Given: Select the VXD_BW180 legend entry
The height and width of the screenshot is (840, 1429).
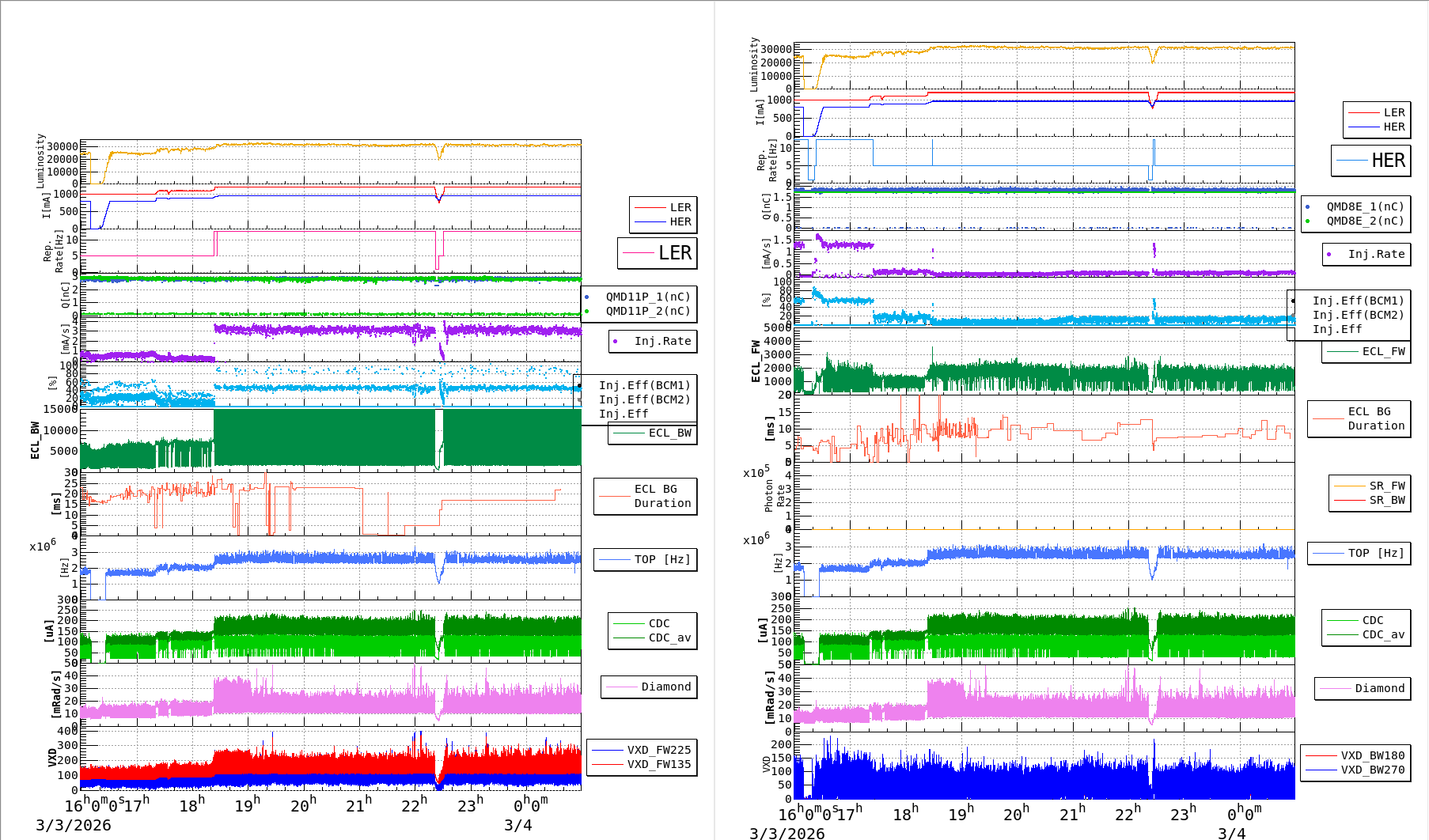Looking at the screenshot, I should 1372,755.
